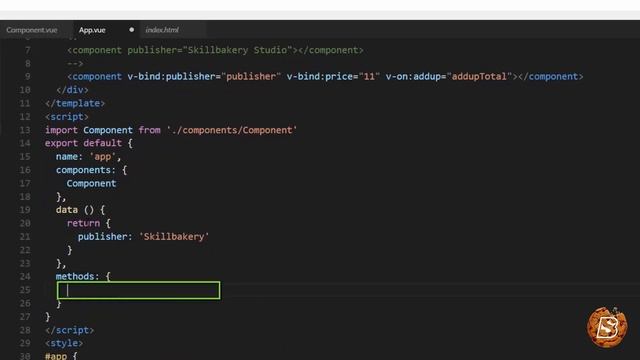Image resolution: width=640 pixels, height=360 pixels.
Task: Click the 'addupTotal' attribute value
Action: (479, 76)
